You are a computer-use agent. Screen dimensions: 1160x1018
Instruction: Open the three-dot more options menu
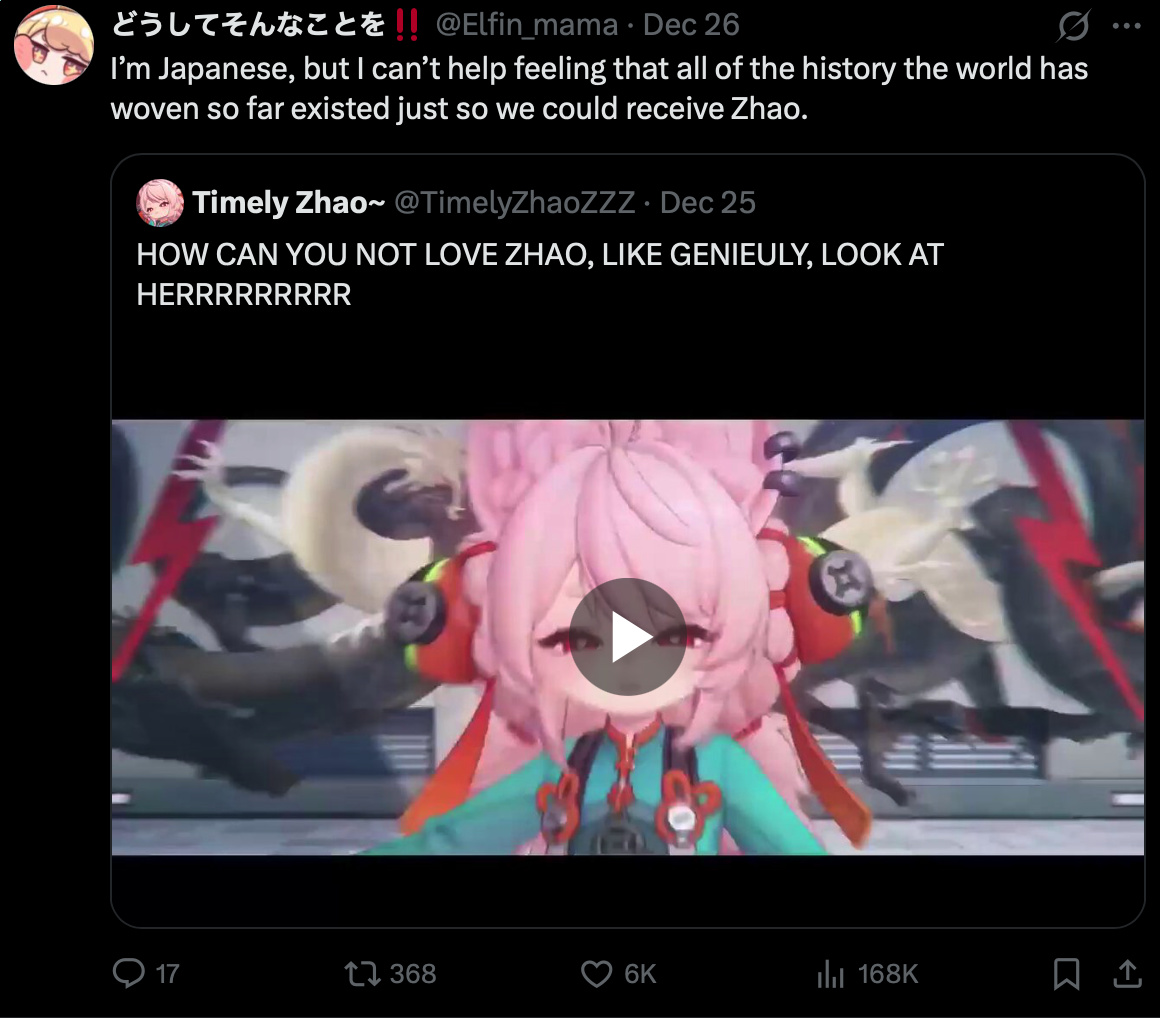tap(1126, 26)
